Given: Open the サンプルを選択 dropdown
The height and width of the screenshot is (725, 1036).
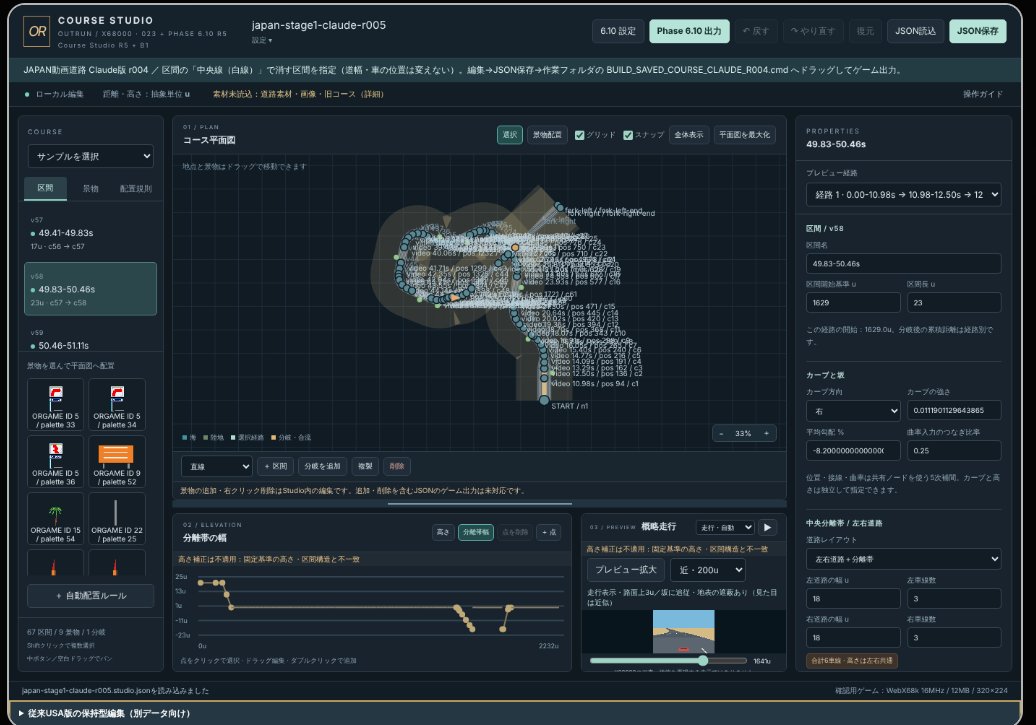Looking at the screenshot, I should click(x=91, y=156).
